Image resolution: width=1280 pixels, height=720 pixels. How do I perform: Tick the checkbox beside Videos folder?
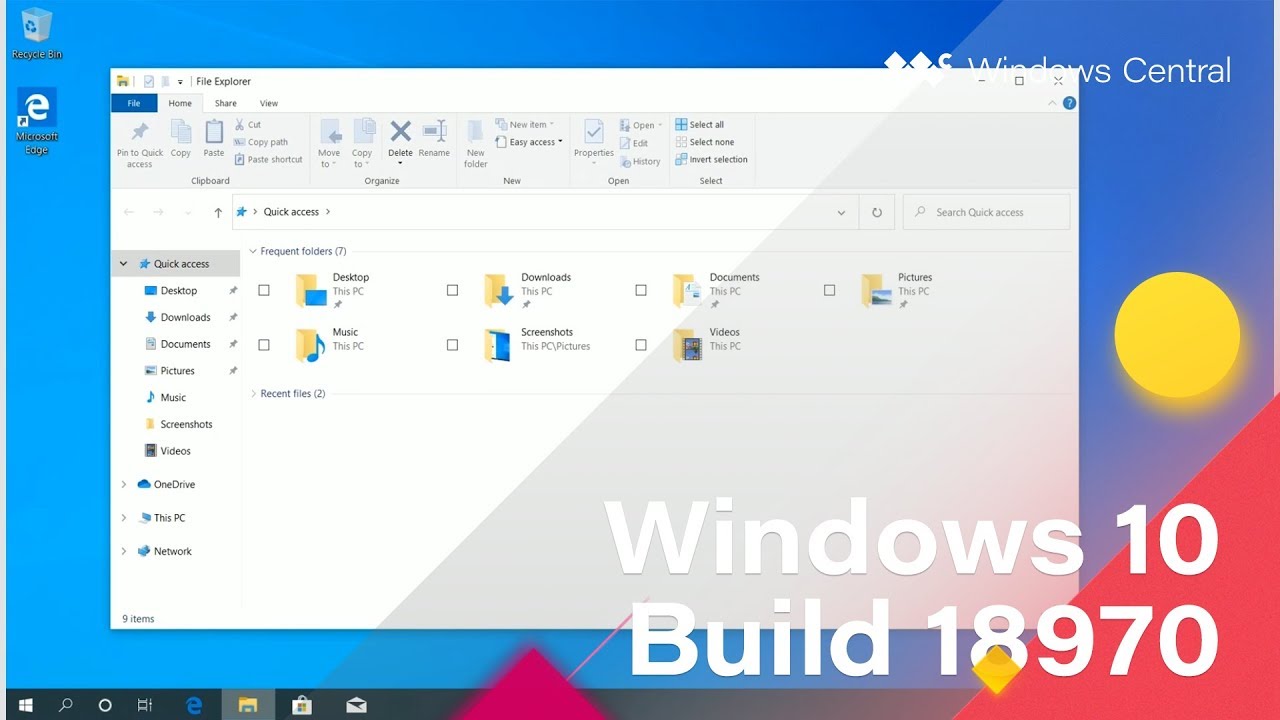pyautogui.click(x=641, y=345)
